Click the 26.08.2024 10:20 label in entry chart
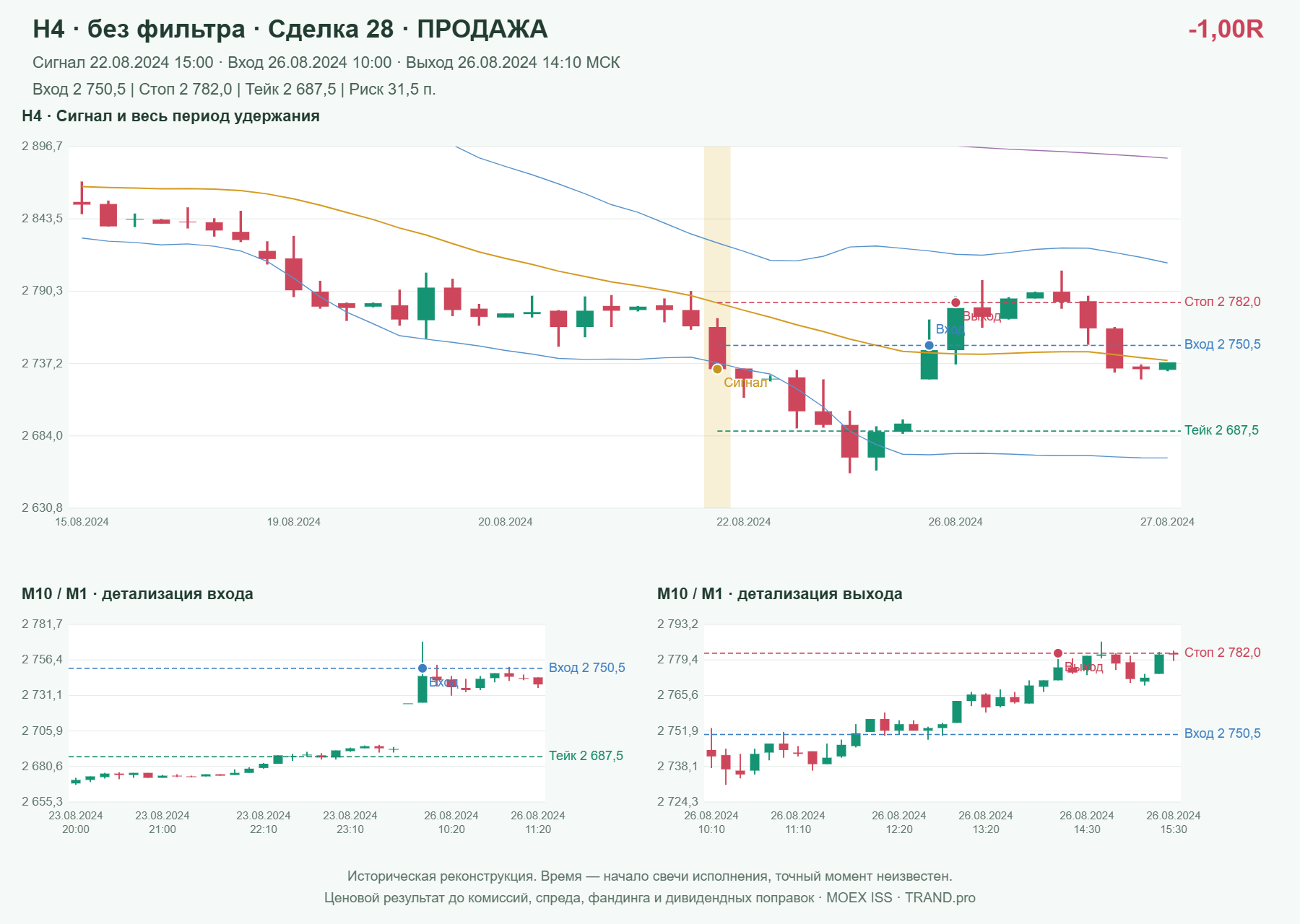This screenshot has width=1300, height=924. pos(451,822)
